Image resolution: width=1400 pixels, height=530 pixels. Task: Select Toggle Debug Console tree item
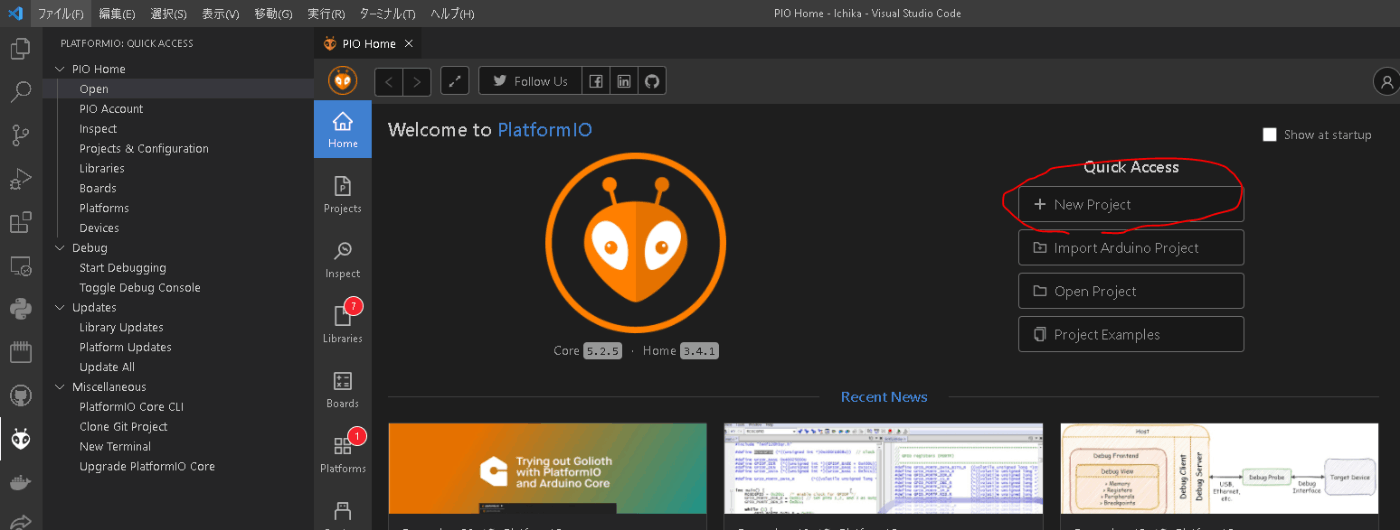[x=178, y=288]
